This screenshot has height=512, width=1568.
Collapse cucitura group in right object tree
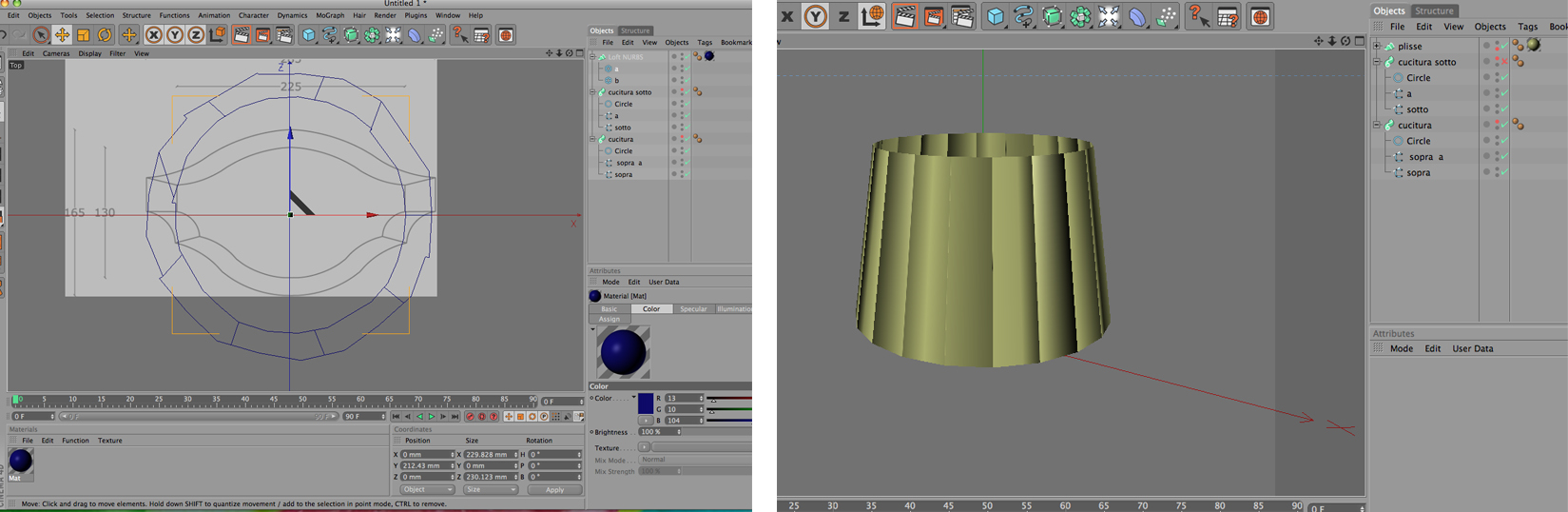[1376, 125]
